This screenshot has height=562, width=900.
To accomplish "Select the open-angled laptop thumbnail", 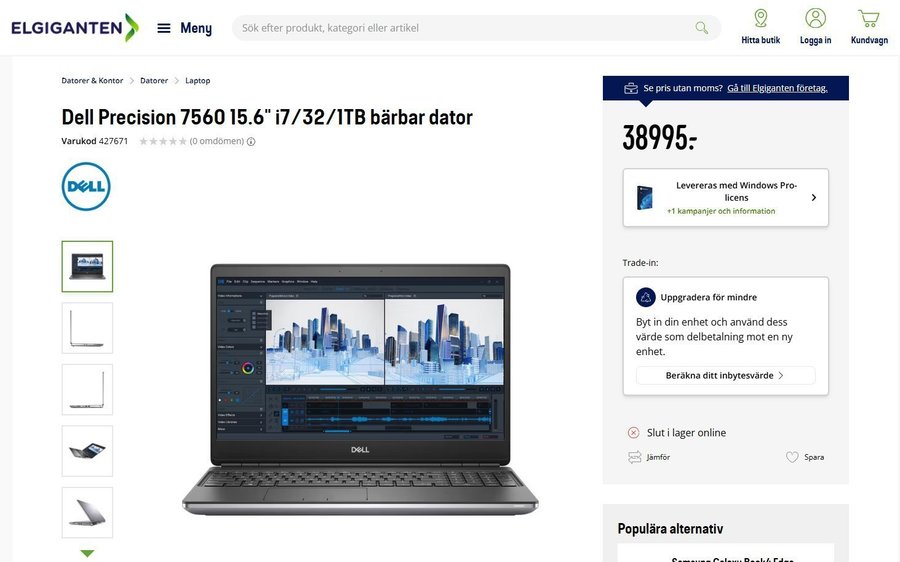I will pyautogui.click(x=87, y=451).
